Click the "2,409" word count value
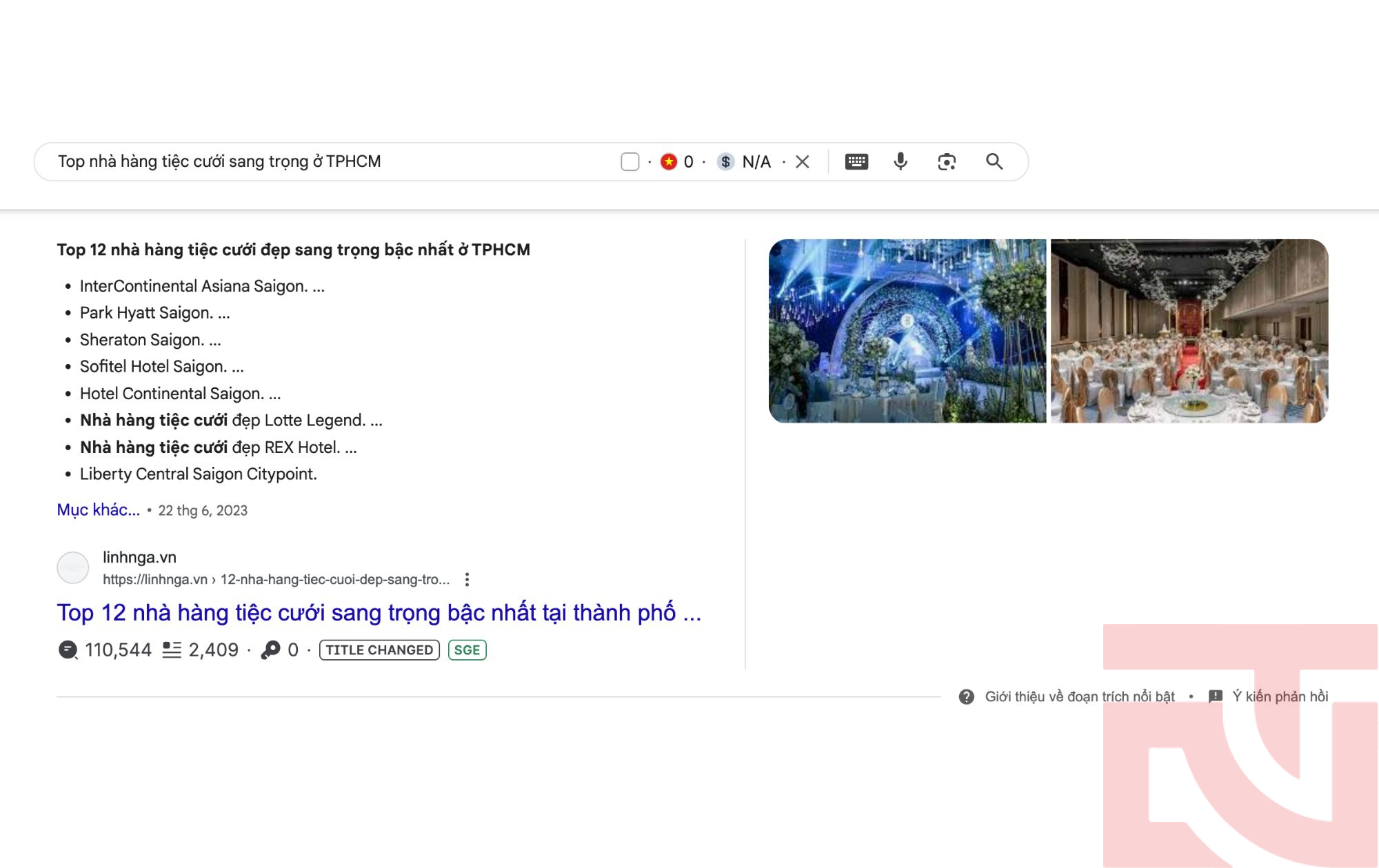The width and height of the screenshot is (1379, 868). [214, 650]
